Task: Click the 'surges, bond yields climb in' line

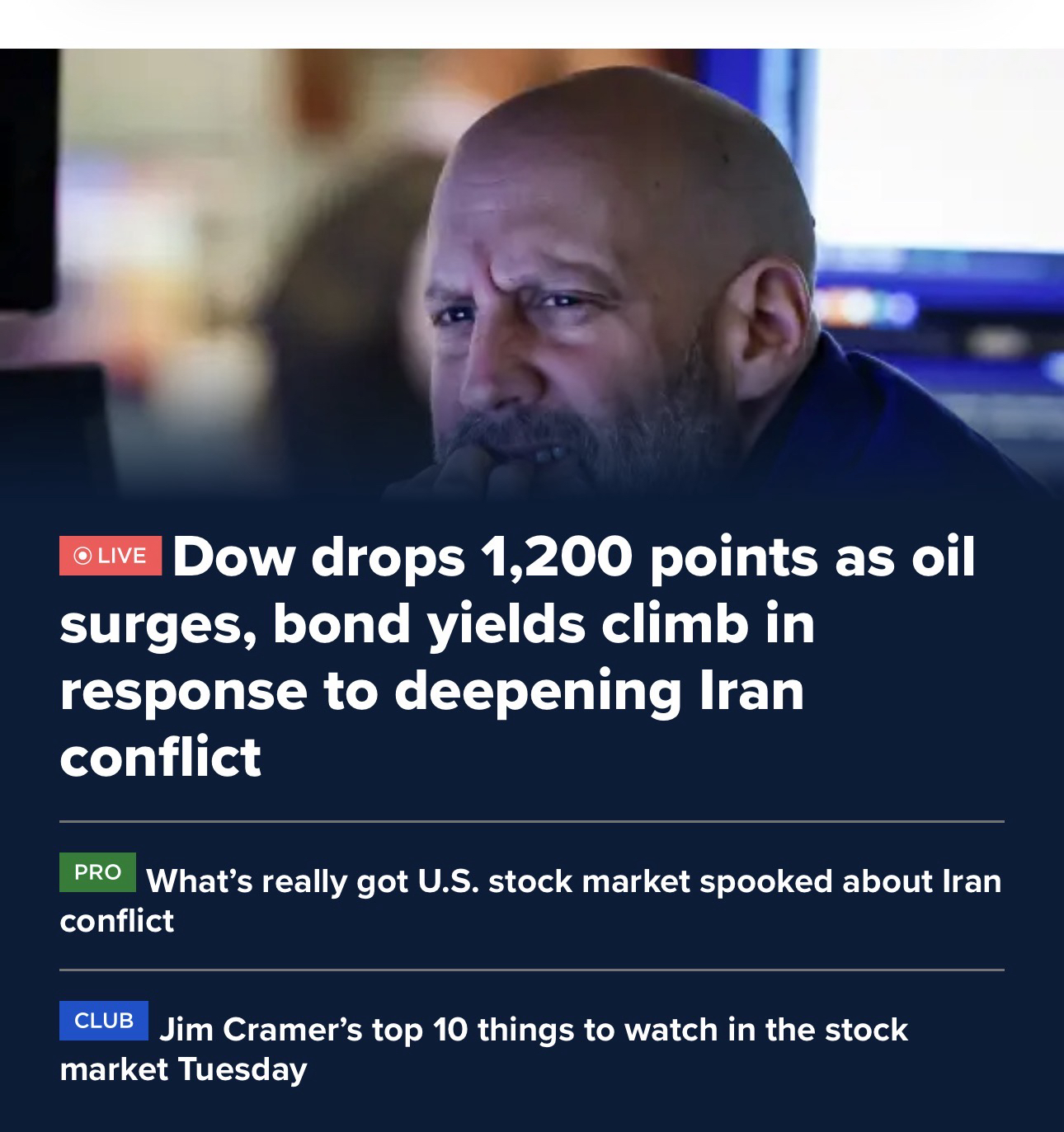Action: point(437,625)
